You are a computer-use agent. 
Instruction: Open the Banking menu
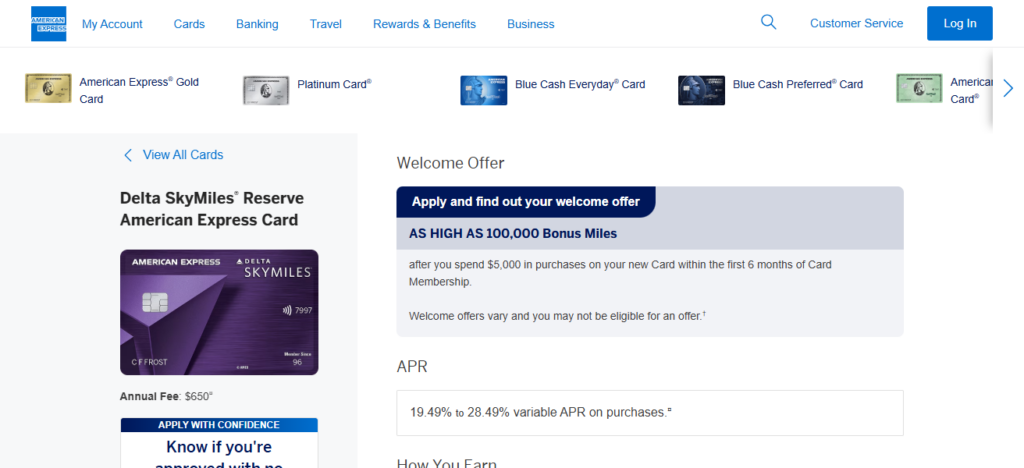coord(257,24)
